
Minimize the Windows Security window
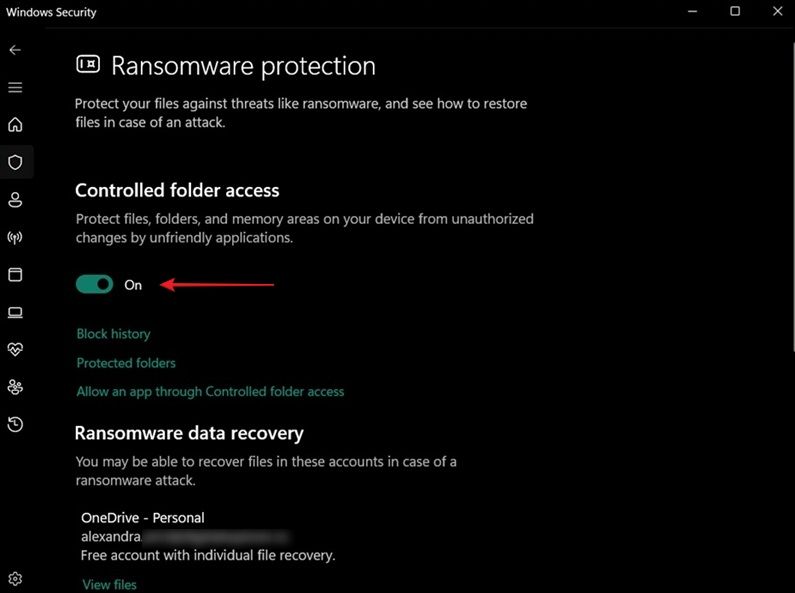[692, 11]
